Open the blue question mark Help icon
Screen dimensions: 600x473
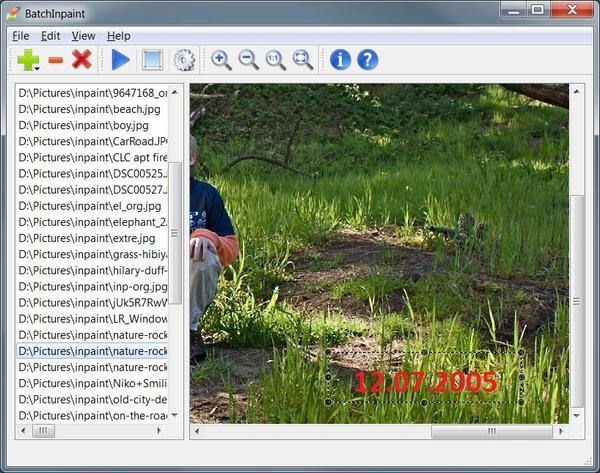point(367,60)
